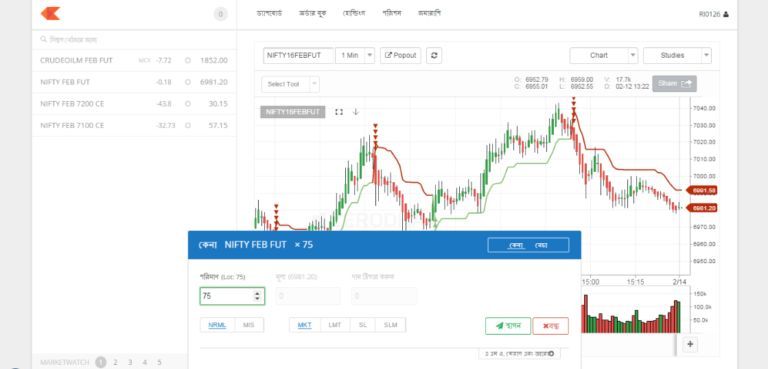The image size is (768, 369).
Task: Expand the 1 Min interval dropdown
Action: pyautogui.click(x=355, y=55)
